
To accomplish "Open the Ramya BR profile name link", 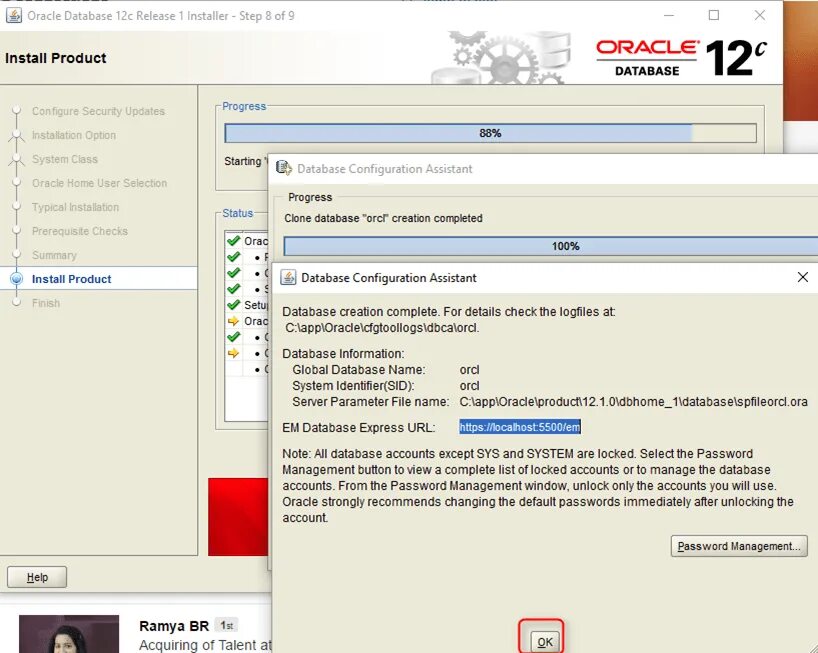I will click(x=174, y=626).
